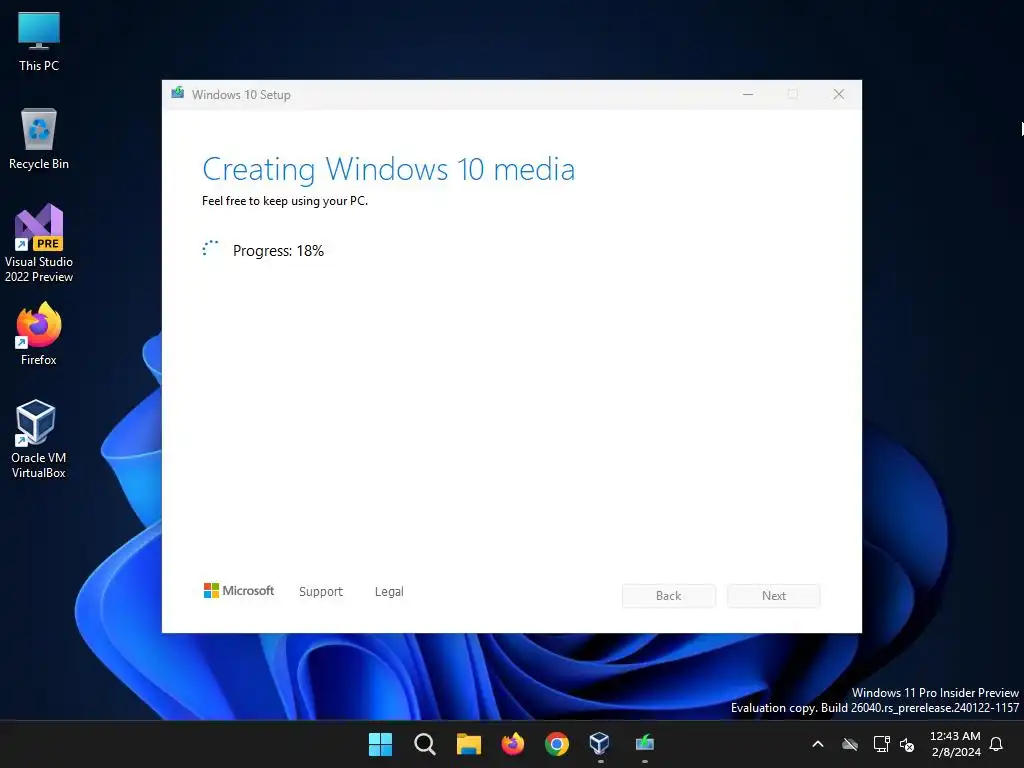Image resolution: width=1024 pixels, height=768 pixels.
Task: Switch to Windows 10 Setup taskbar icon
Action: (x=645, y=743)
